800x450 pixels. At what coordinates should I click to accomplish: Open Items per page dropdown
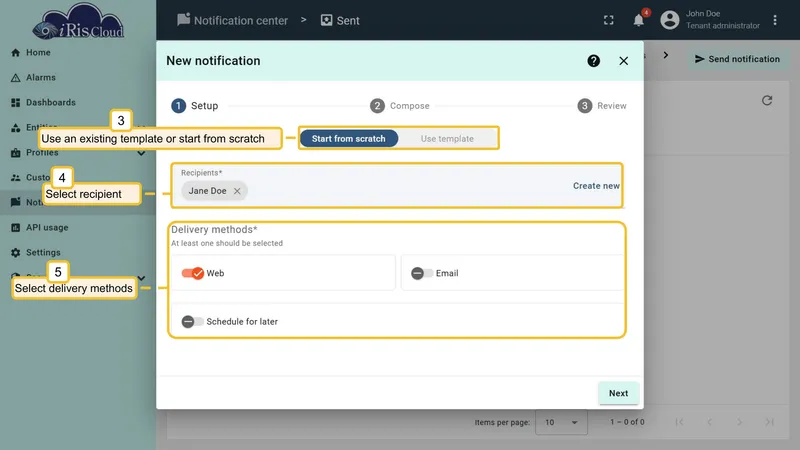click(x=561, y=422)
